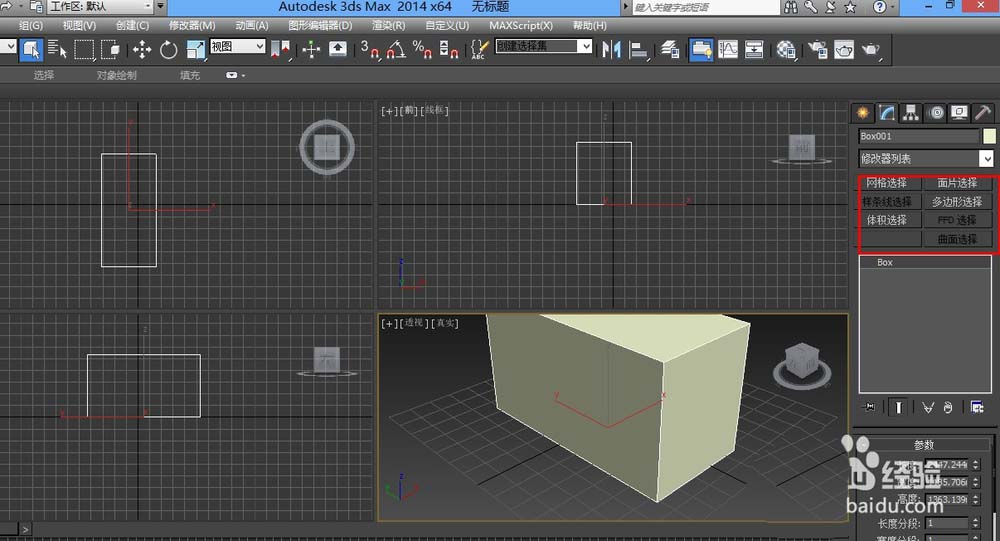Viewport: 1000px width, 541px height.
Task: Click the 网格选择 modifier button
Action: [887, 183]
